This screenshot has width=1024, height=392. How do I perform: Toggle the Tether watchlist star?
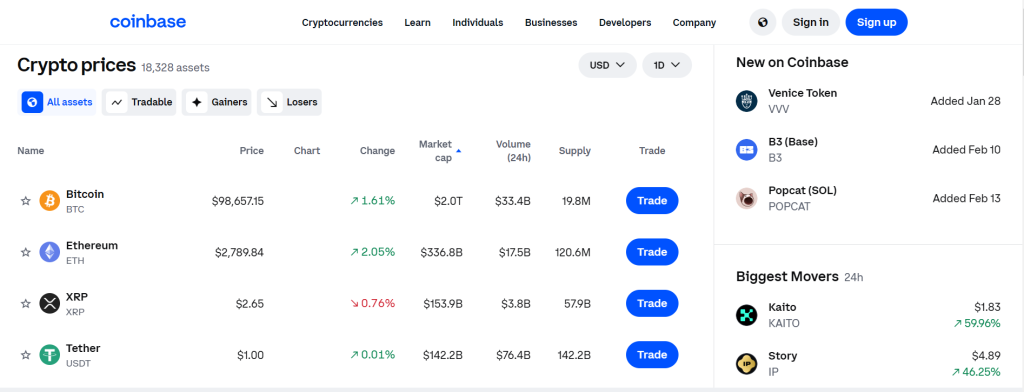click(25, 355)
